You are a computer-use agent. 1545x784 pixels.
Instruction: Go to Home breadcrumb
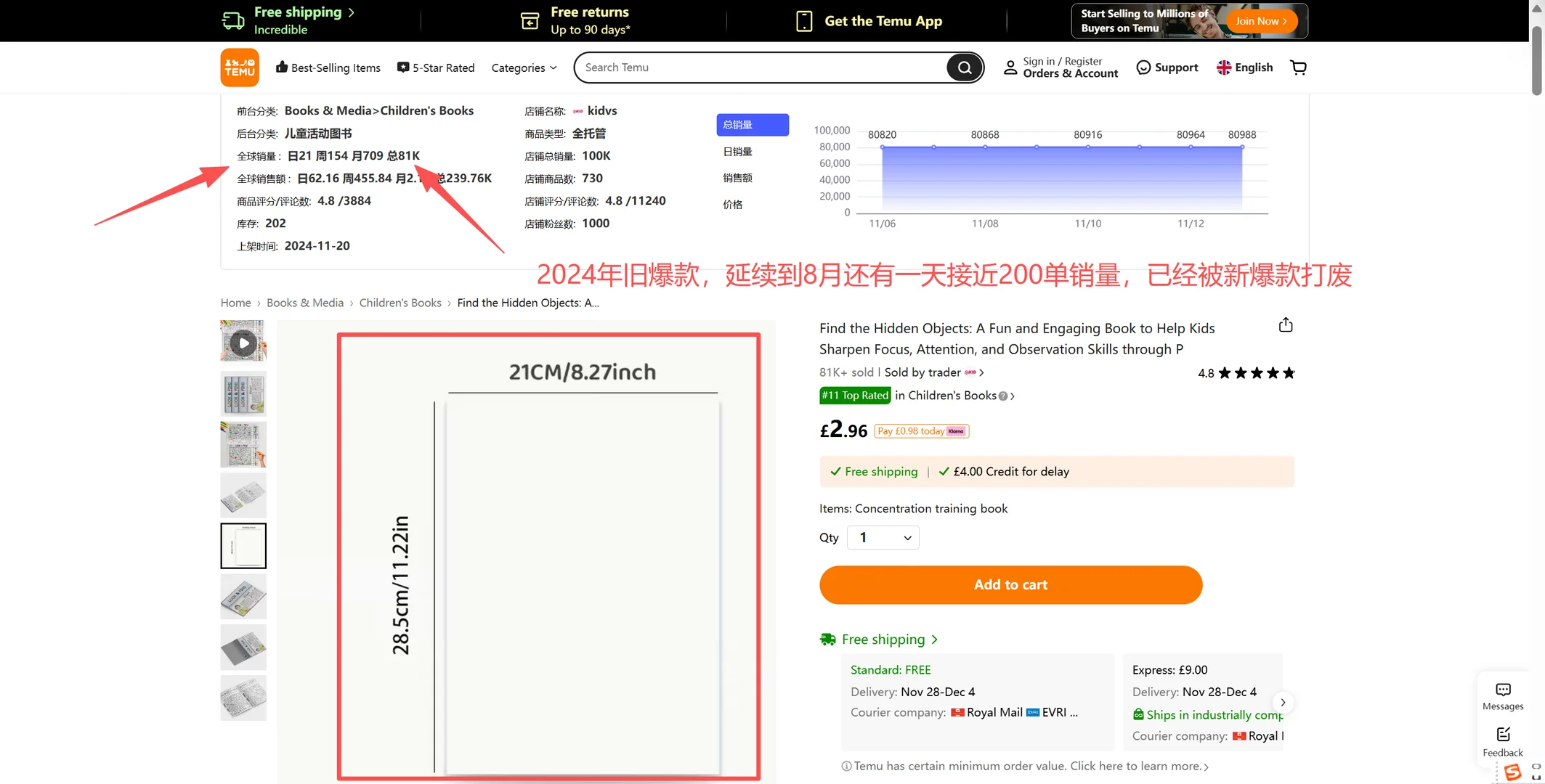[235, 303]
